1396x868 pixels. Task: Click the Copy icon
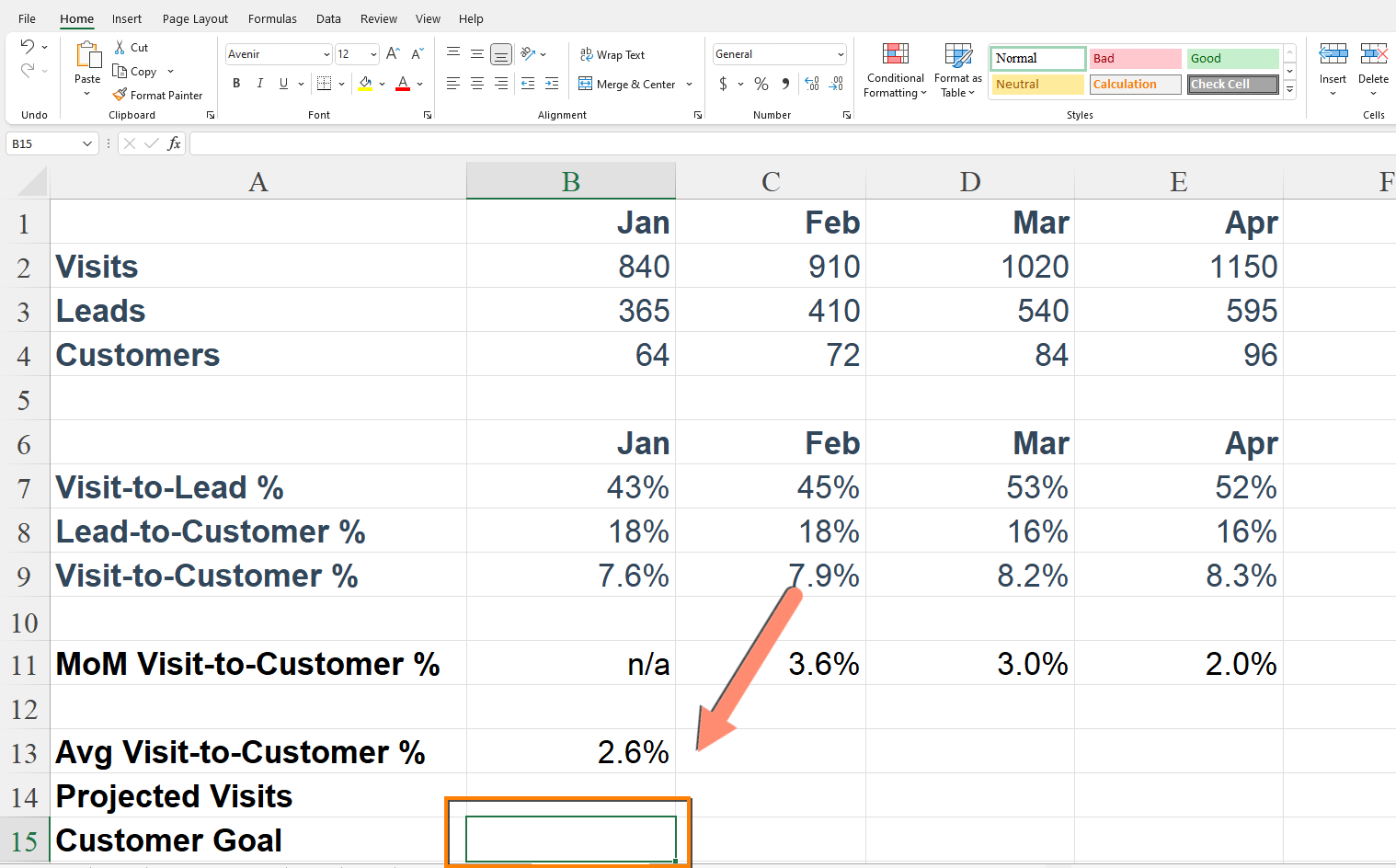coord(120,71)
